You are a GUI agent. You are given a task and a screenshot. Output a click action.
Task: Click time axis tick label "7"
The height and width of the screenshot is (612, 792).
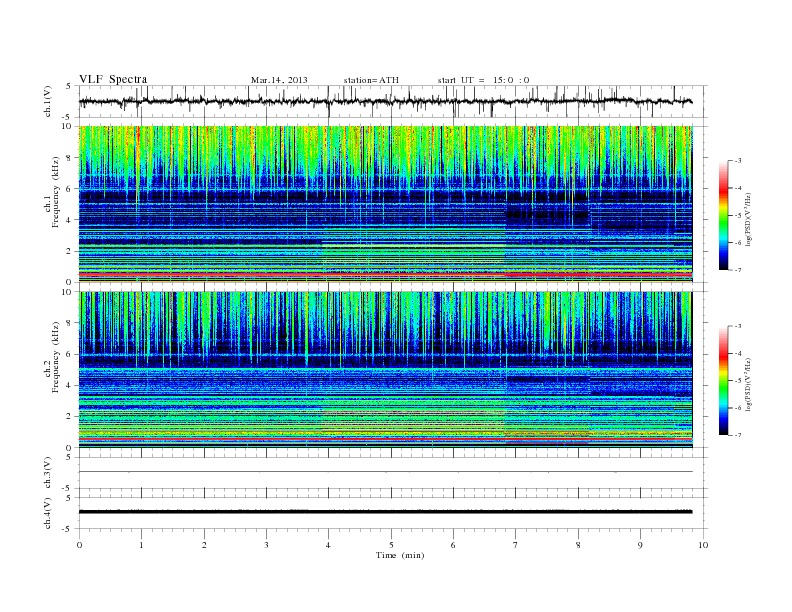[516, 545]
